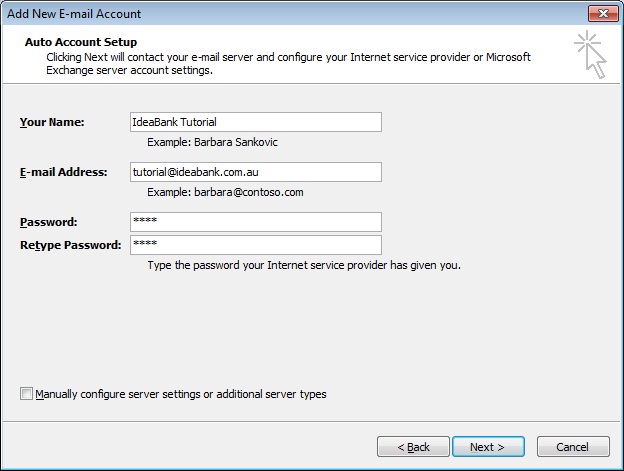The height and width of the screenshot is (471, 624).
Task: Cancel the new e-mail account wizard
Action: 573,447
